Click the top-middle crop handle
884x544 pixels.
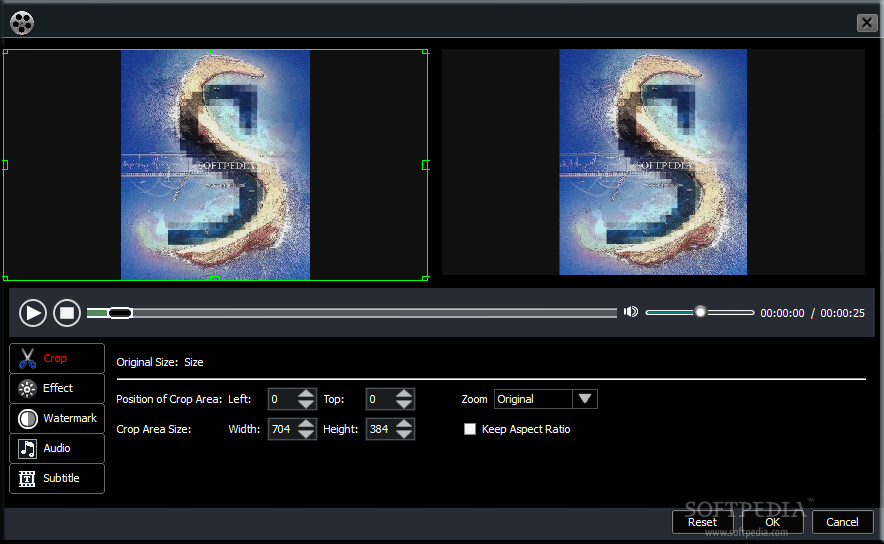tap(215, 51)
